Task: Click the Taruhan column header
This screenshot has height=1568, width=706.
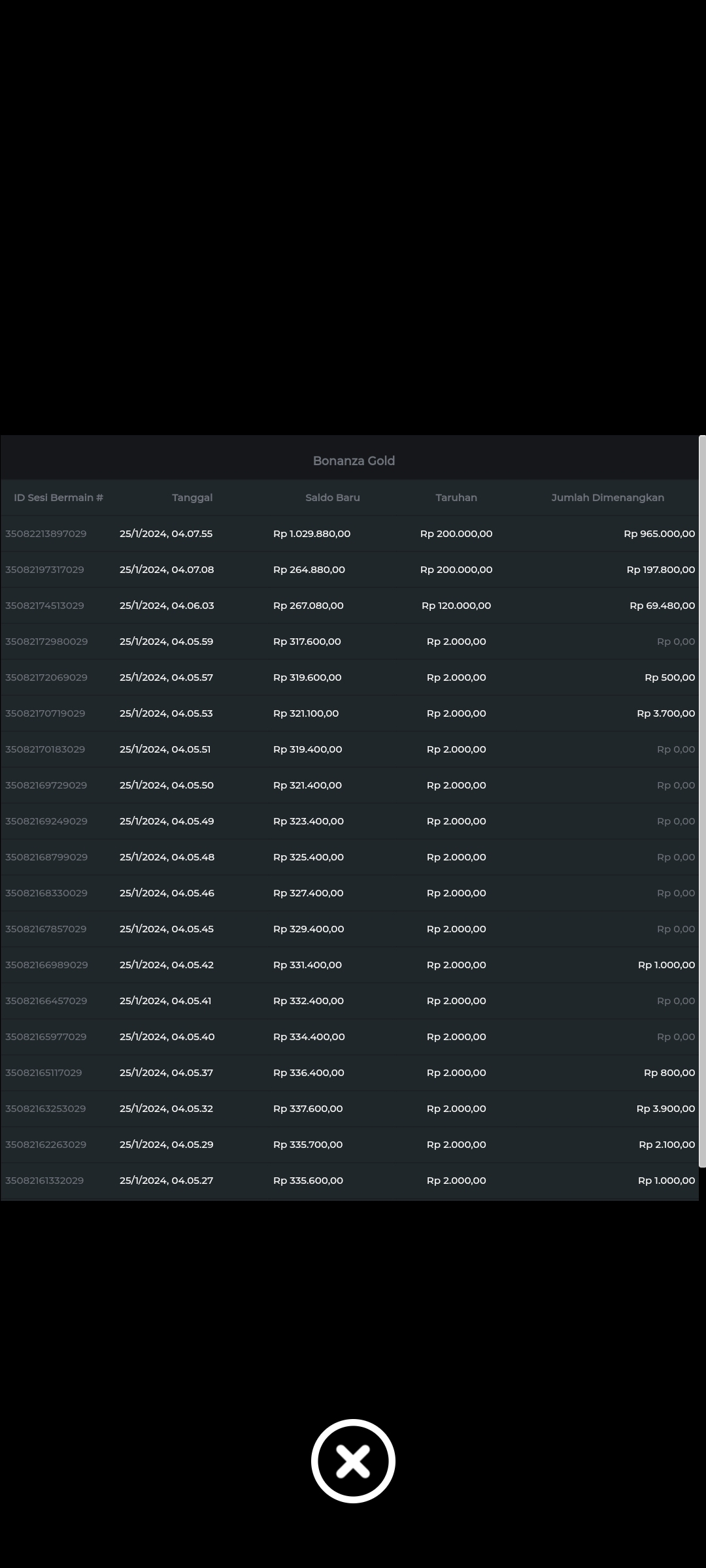Action: tap(456, 498)
